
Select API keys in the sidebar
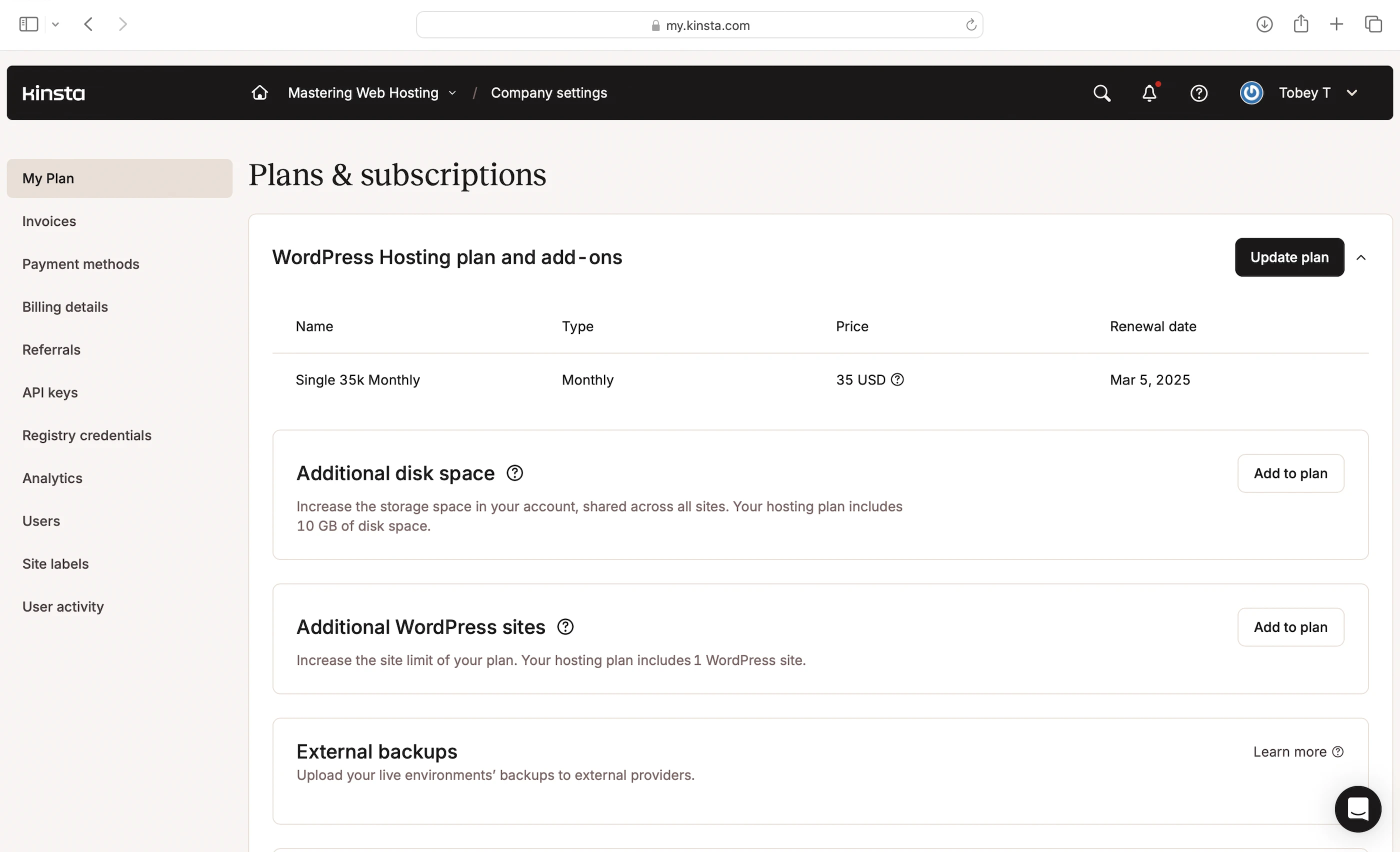pos(50,392)
